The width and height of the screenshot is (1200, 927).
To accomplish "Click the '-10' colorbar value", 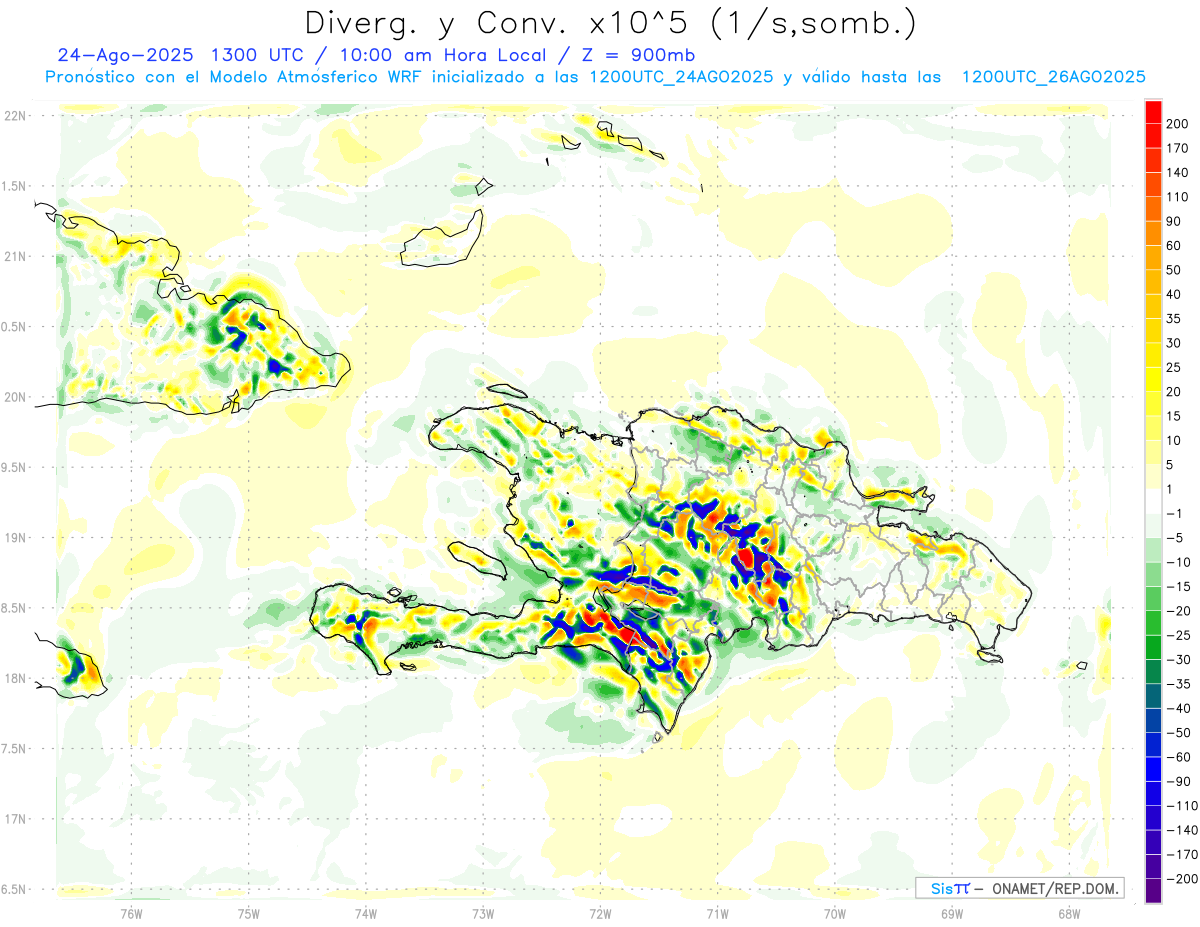I will (x=1178, y=562).
